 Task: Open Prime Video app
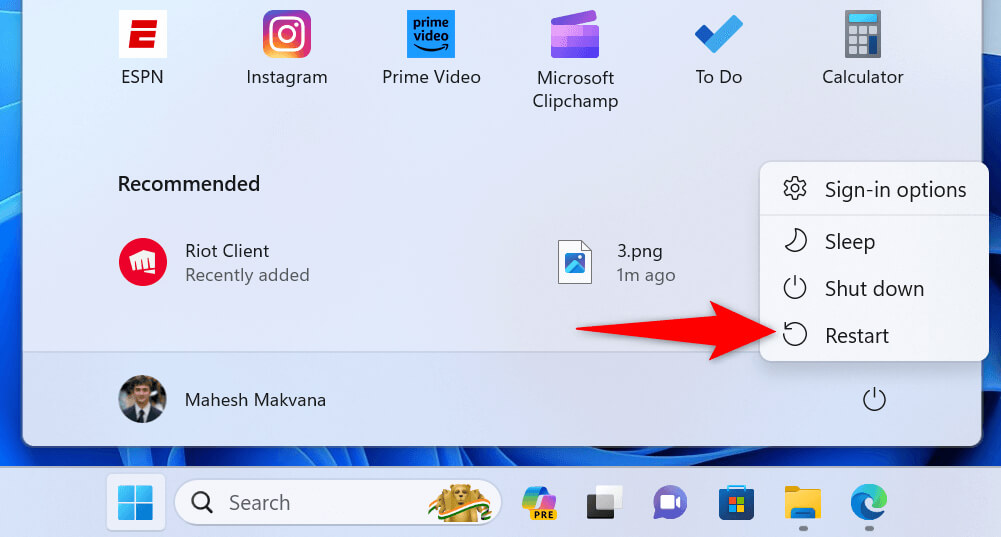[x=431, y=47]
